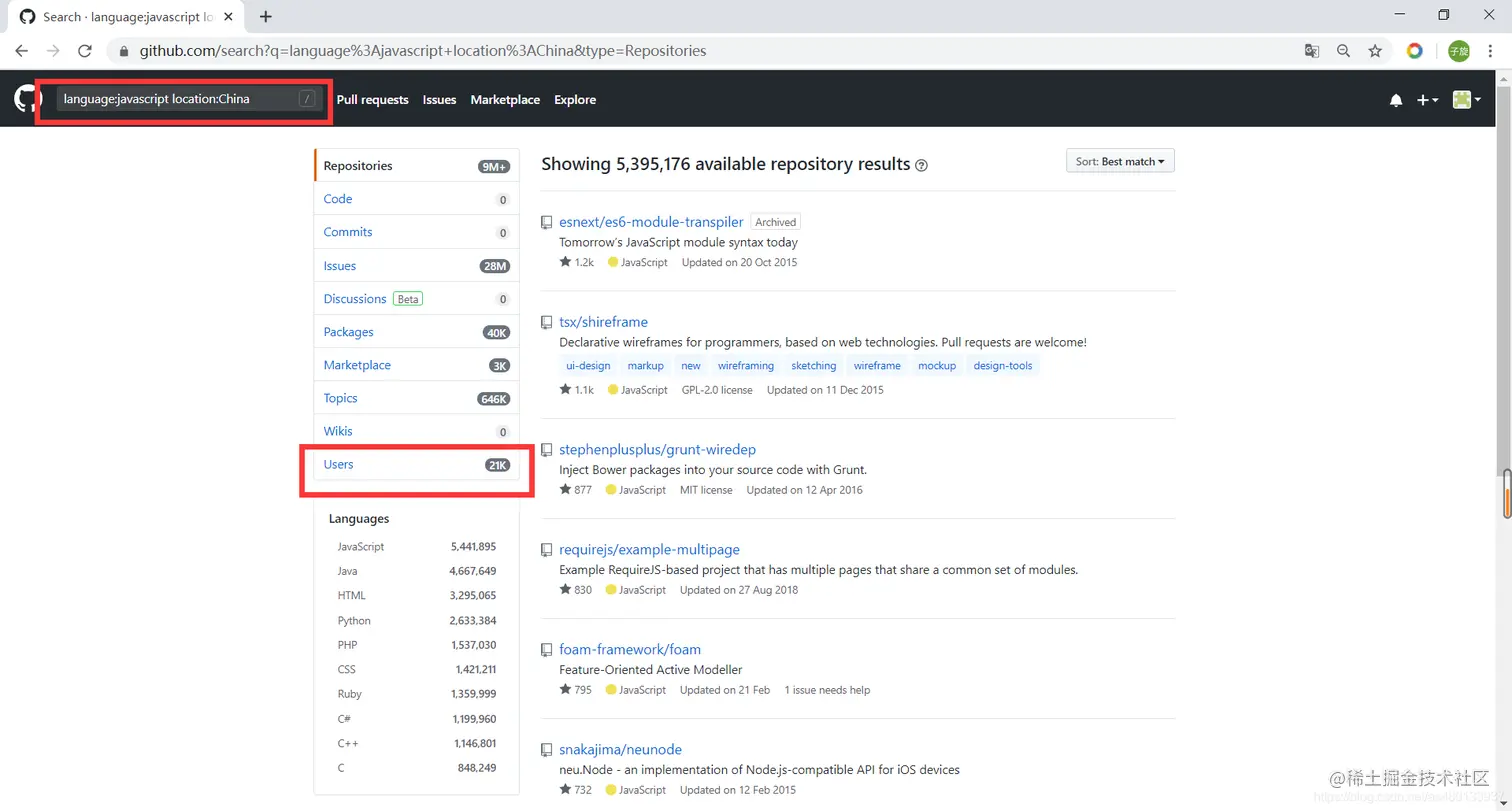1512x811 pixels.
Task: Click the browser translate icon
Action: 1311,50
